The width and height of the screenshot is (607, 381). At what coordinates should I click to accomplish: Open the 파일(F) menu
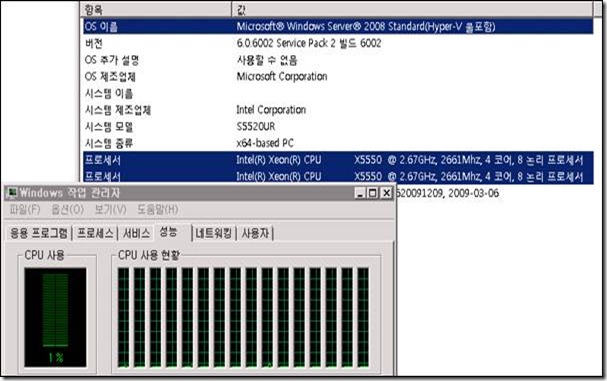tap(25, 209)
